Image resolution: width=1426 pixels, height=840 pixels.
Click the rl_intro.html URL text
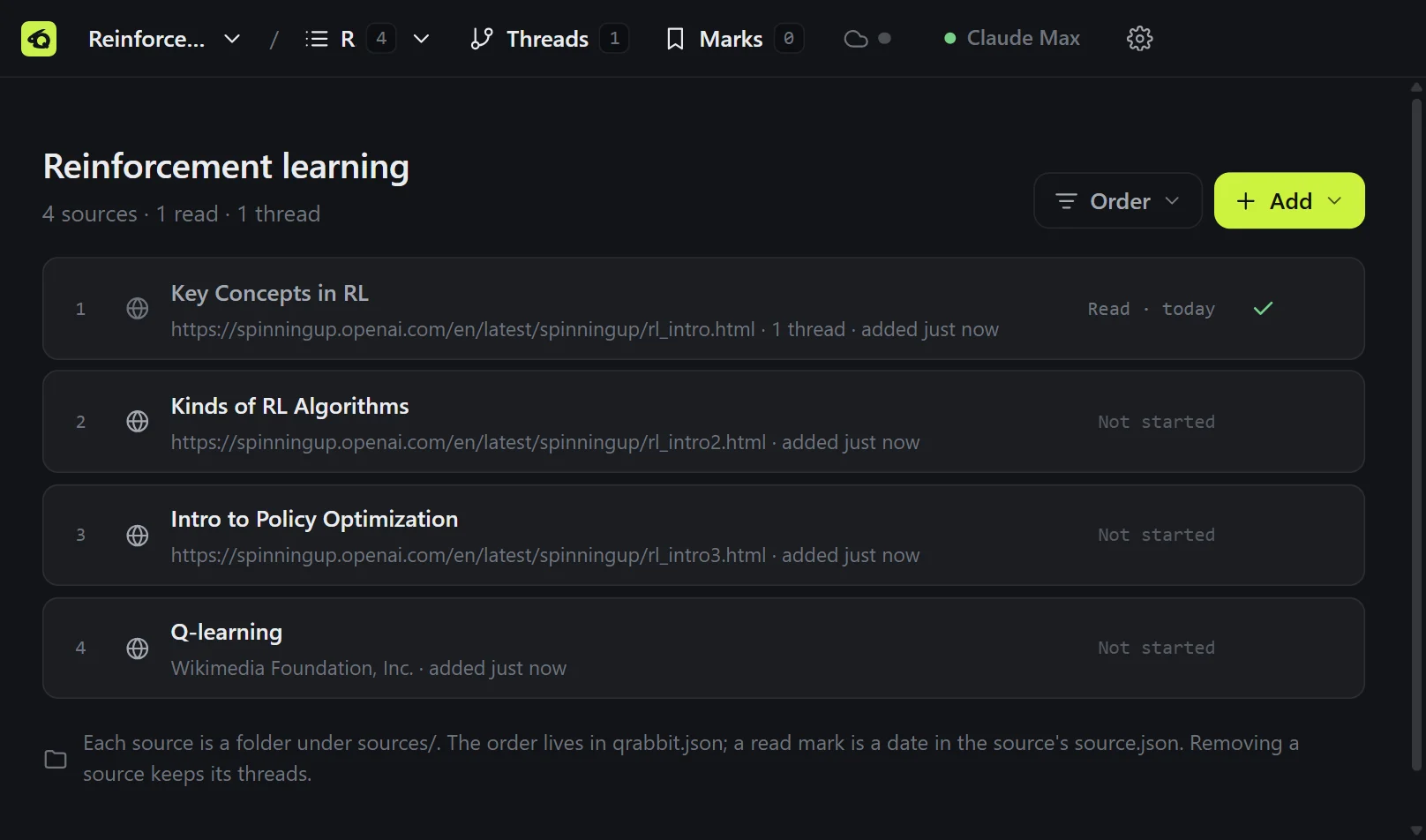[x=463, y=329]
